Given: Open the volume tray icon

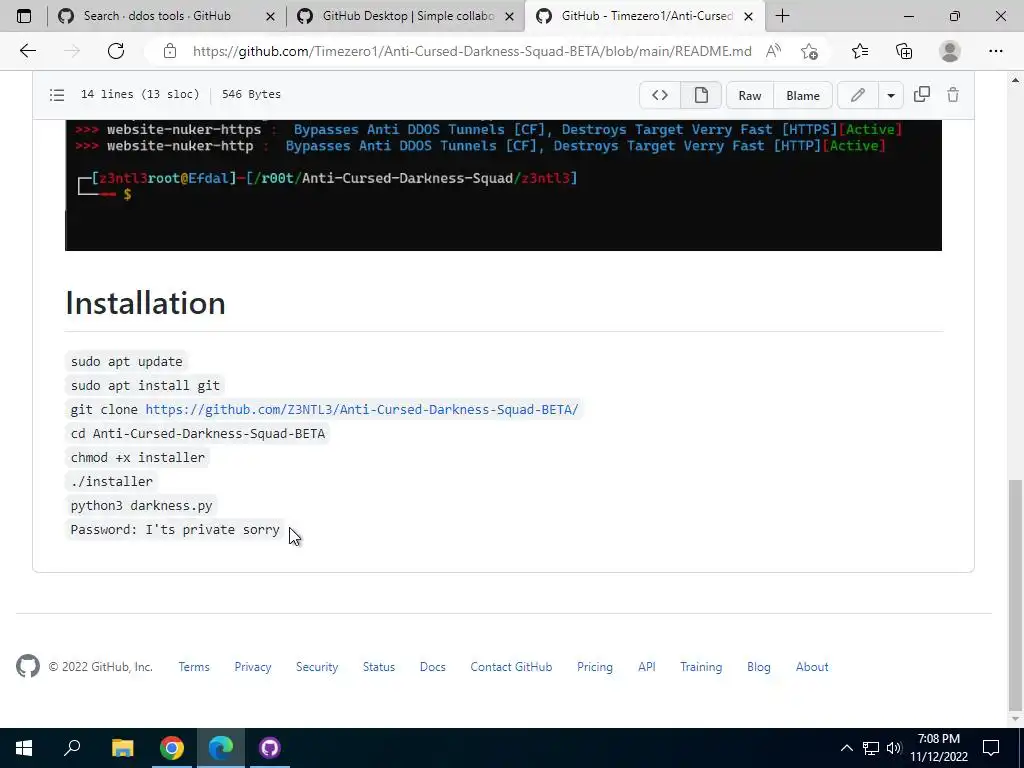Looking at the screenshot, I should [894, 748].
